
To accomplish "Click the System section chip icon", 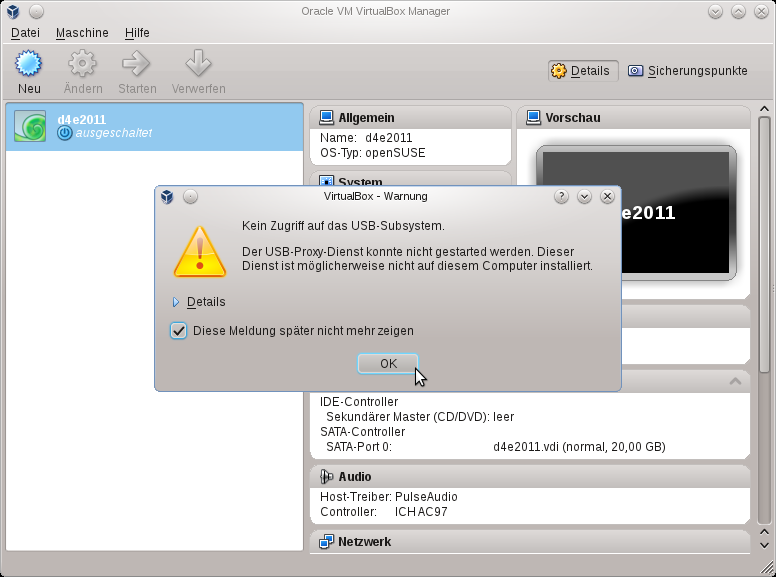I will (326, 181).
